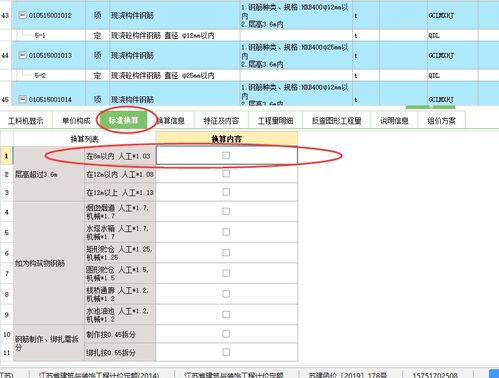
Task: Collapse item 010515001013 in the list
Action: [x=22, y=55]
